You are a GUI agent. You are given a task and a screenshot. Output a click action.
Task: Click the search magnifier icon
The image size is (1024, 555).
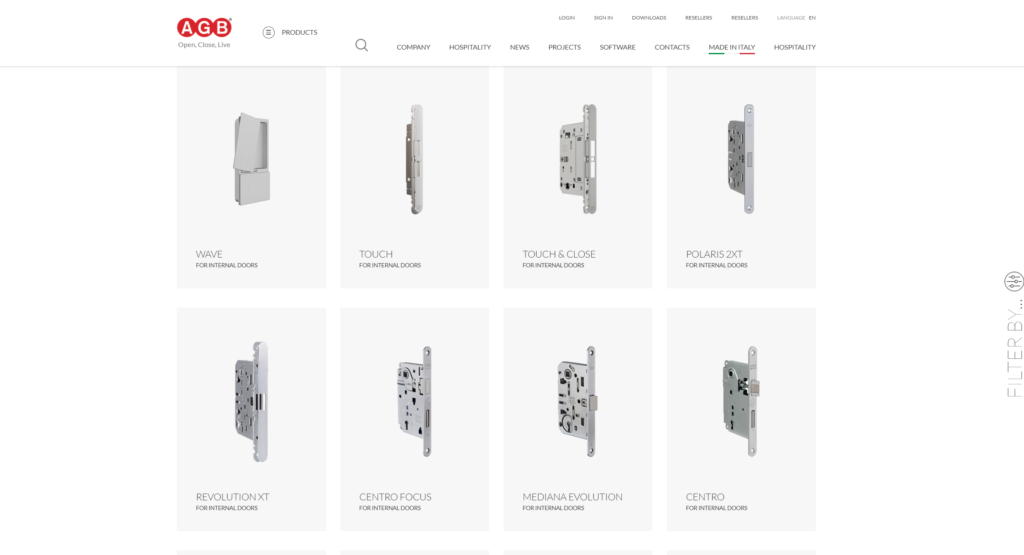(361, 45)
